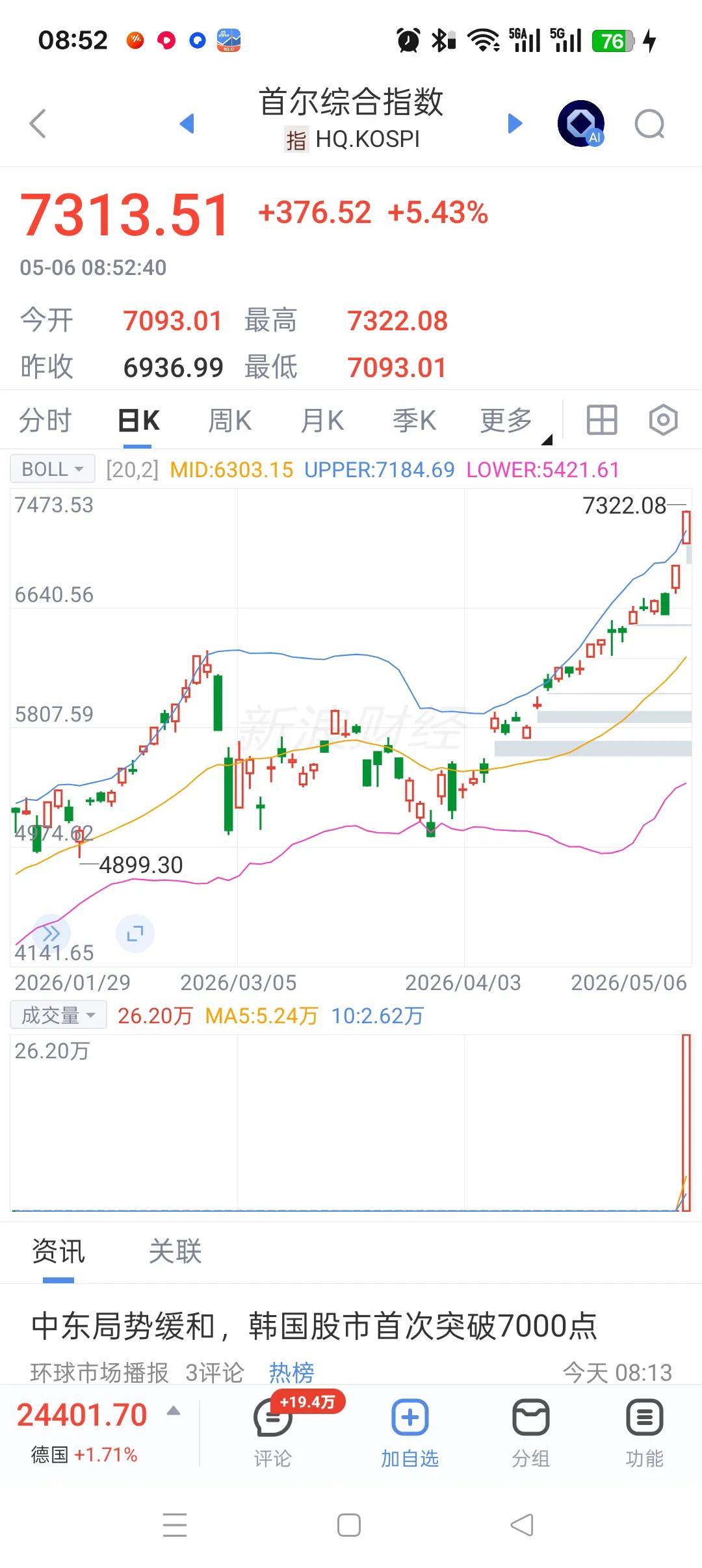702x1568 pixels.
Task: Open the AI assistant icon
Action: [x=581, y=124]
